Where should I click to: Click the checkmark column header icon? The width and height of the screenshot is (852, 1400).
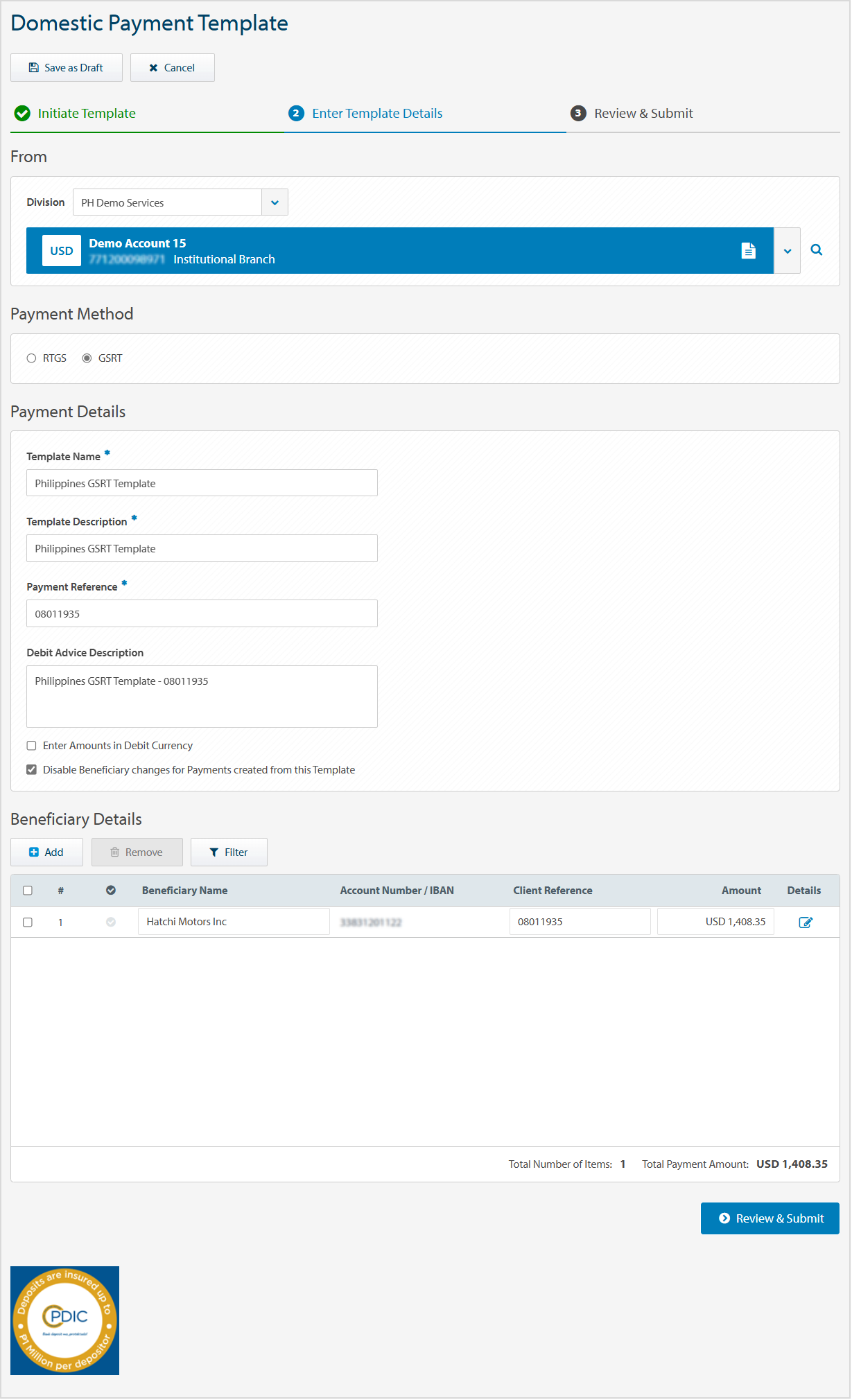[111, 891]
